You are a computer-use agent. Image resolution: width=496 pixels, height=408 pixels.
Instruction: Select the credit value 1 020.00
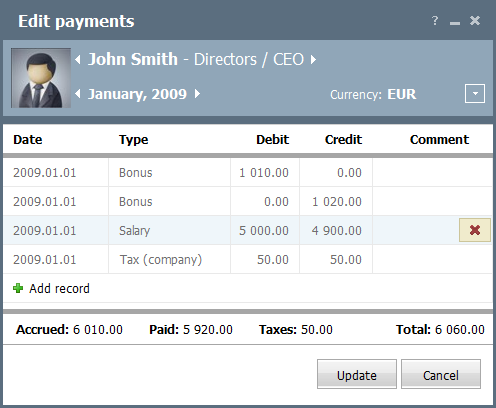coord(336,202)
